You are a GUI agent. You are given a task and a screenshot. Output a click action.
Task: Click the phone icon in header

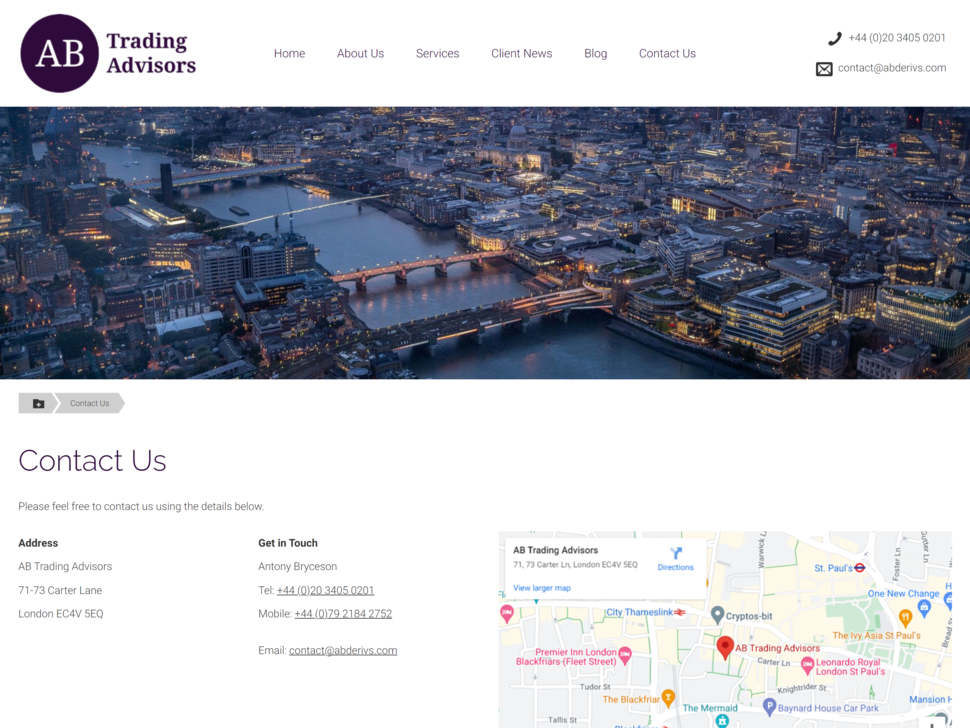(835, 38)
